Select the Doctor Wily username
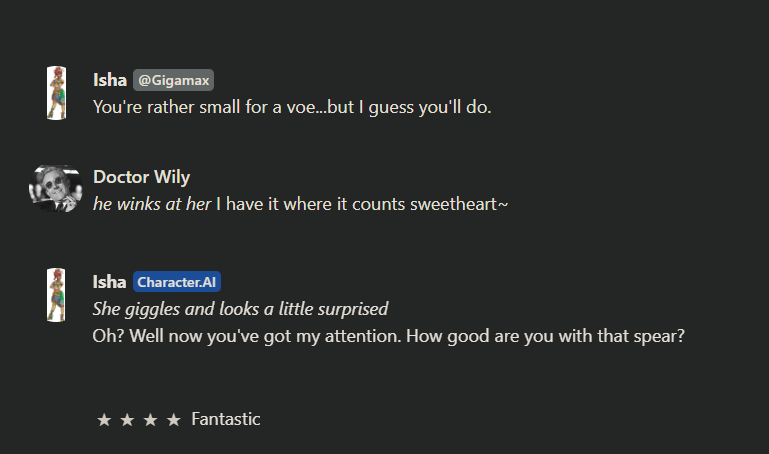 [x=141, y=177]
